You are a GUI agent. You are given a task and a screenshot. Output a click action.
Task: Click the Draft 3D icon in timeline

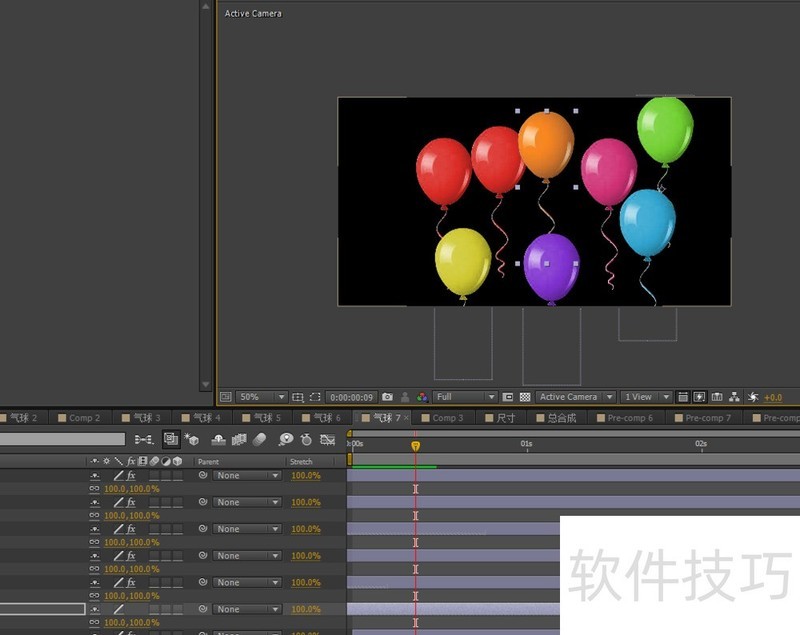[x=191, y=439]
